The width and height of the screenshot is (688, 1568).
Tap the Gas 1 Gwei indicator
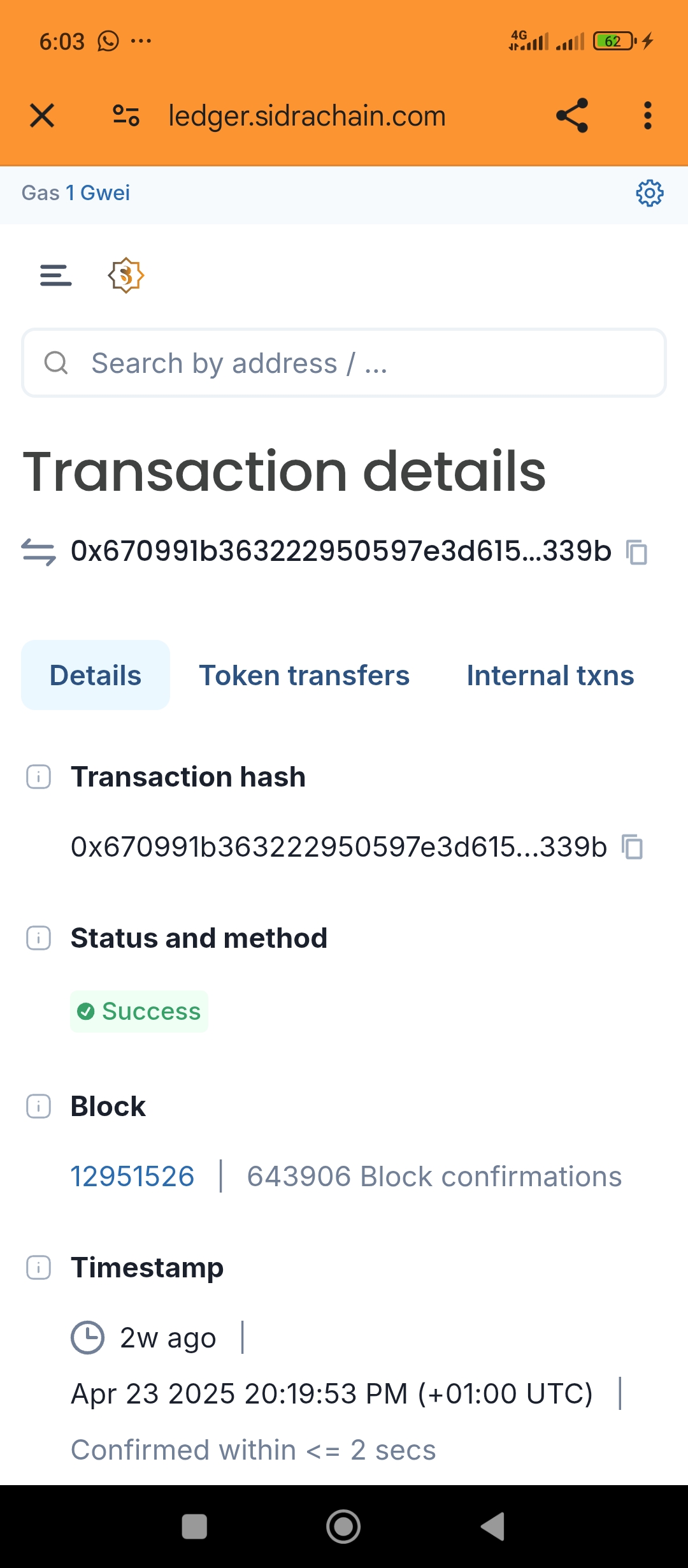tap(76, 193)
